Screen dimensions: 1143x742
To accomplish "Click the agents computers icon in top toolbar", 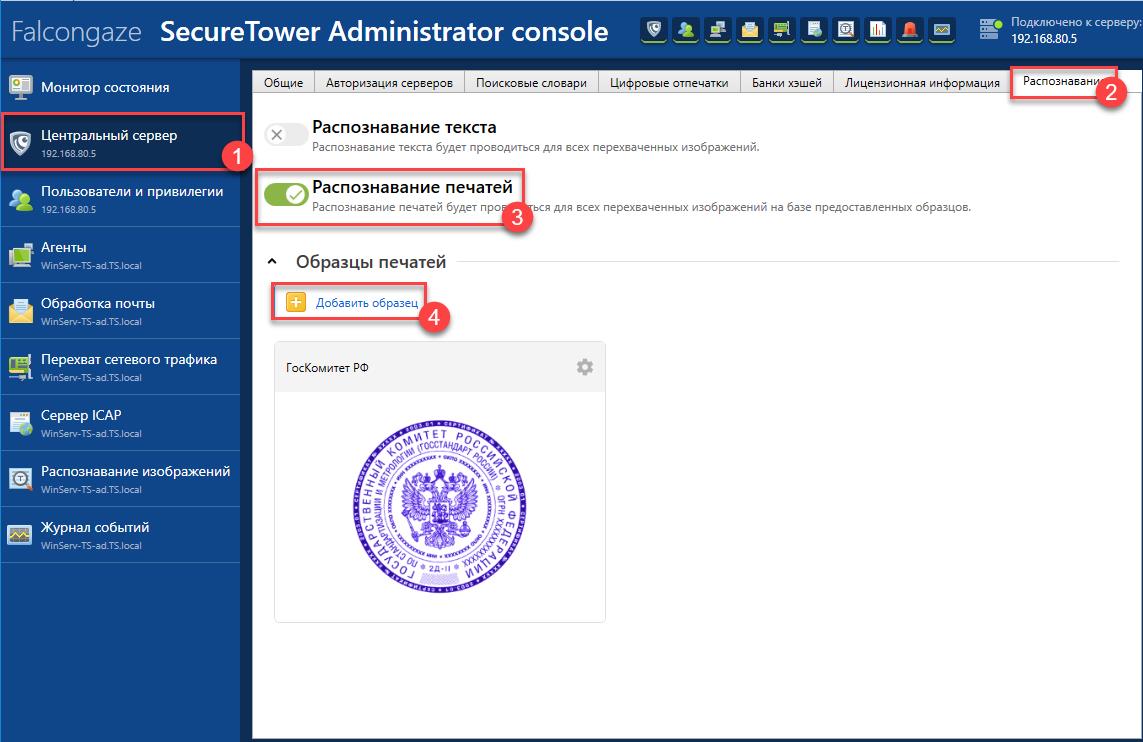I will [x=718, y=30].
